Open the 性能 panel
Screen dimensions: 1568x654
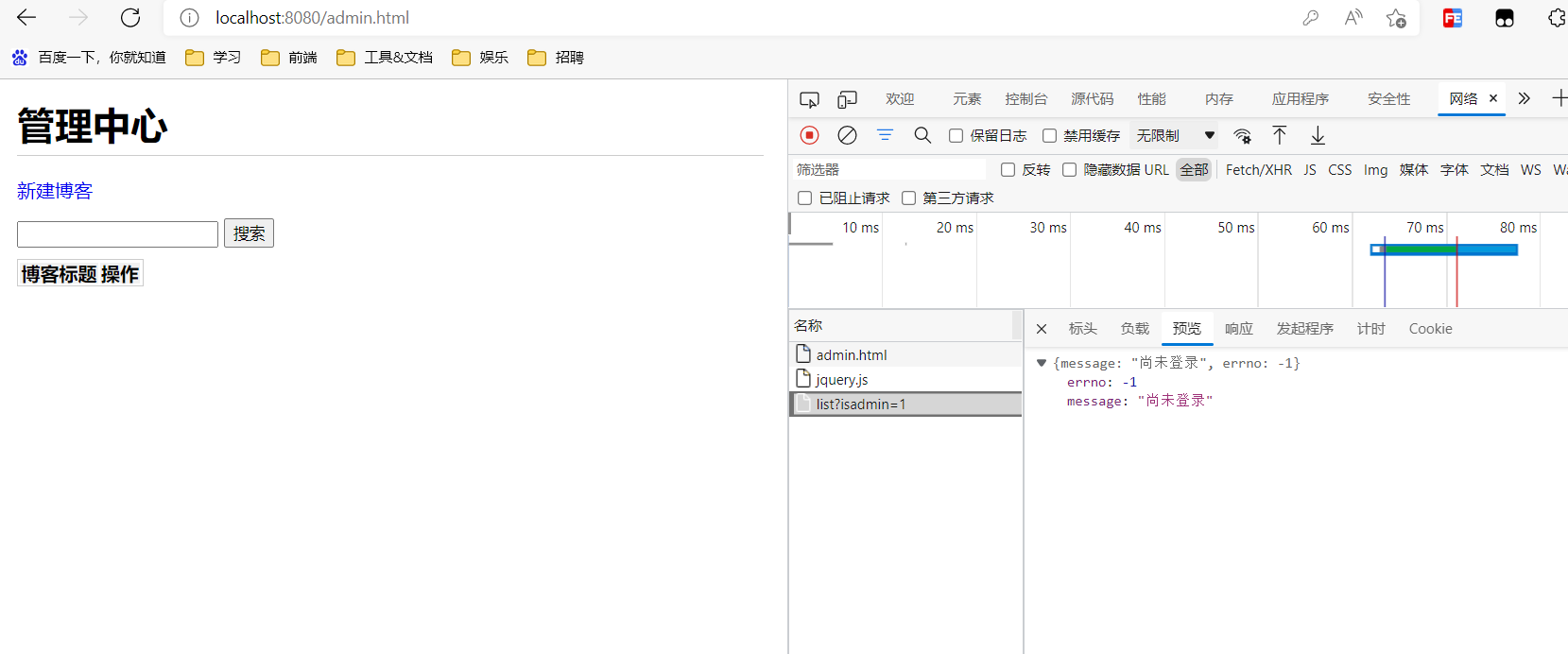tap(1152, 99)
